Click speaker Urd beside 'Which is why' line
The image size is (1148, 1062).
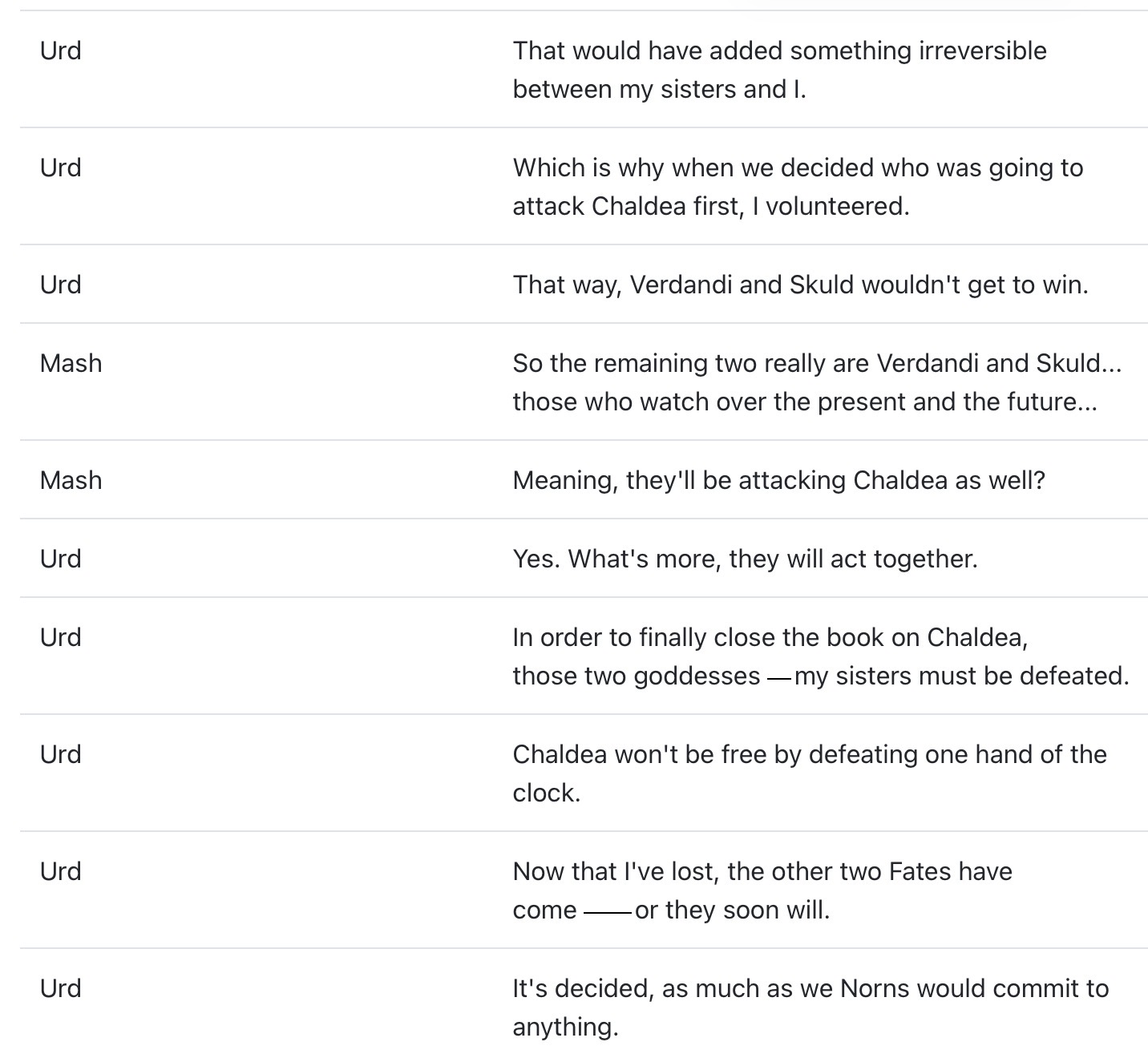coord(61,168)
